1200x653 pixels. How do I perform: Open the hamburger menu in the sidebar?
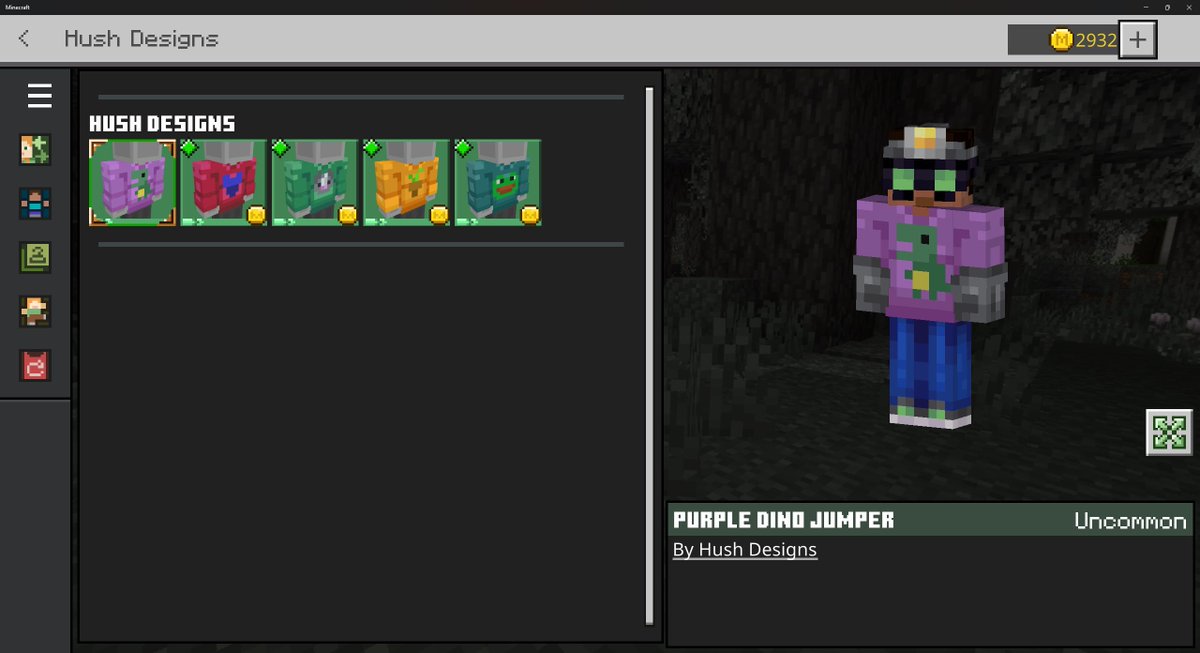click(x=39, y=96)
